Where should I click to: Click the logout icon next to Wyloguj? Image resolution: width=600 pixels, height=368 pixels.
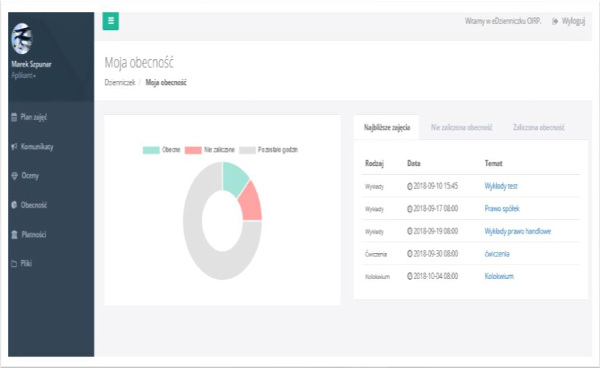point(555,21)
